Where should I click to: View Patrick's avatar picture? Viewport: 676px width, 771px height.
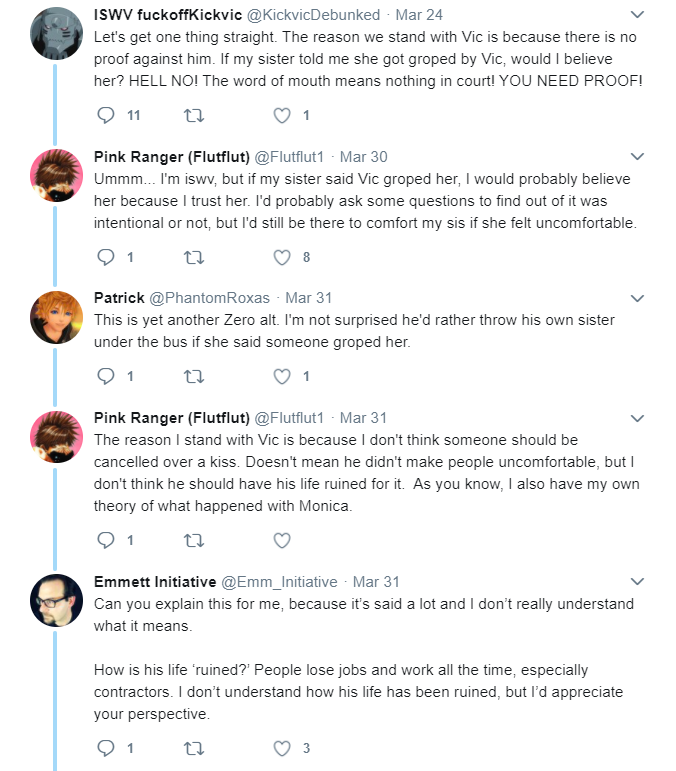click(57, 317)
